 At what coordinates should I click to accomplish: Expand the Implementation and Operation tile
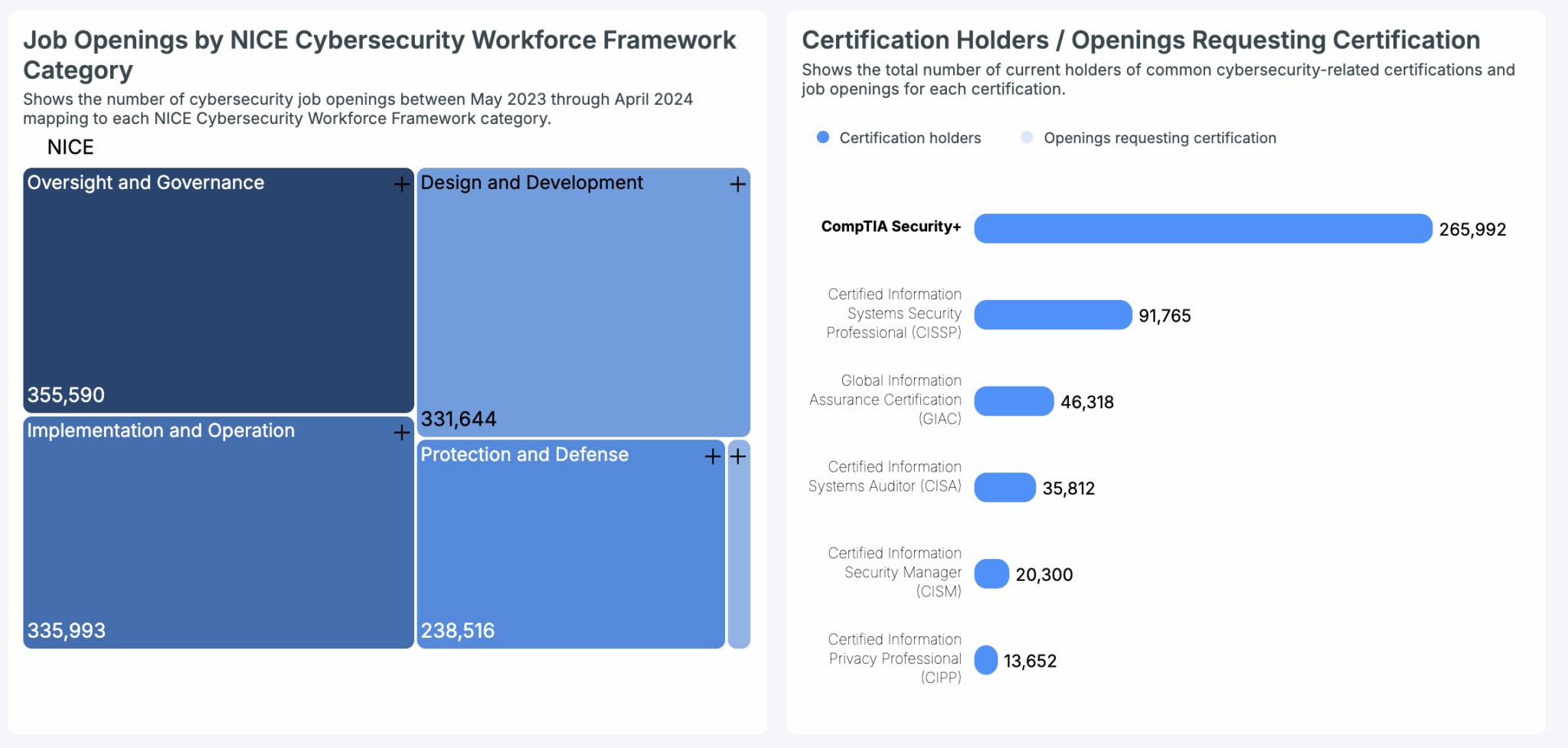point(401,433)
